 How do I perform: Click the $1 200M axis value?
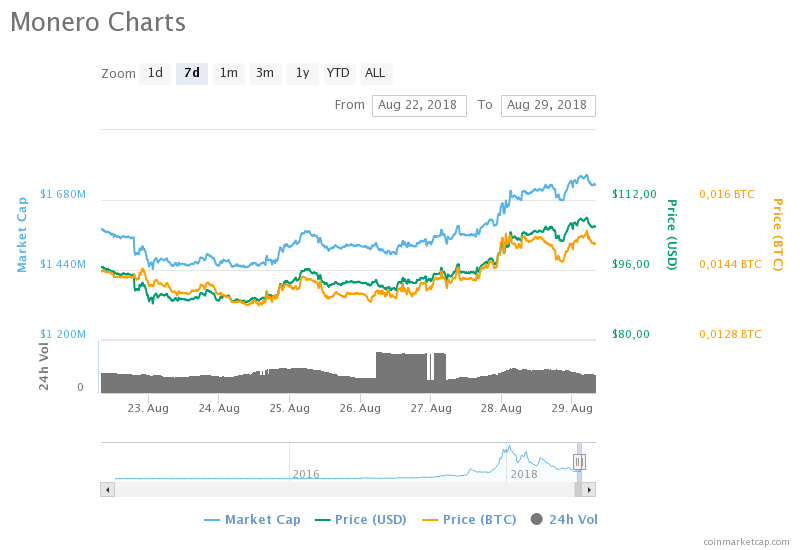click(x=63, y=334)
